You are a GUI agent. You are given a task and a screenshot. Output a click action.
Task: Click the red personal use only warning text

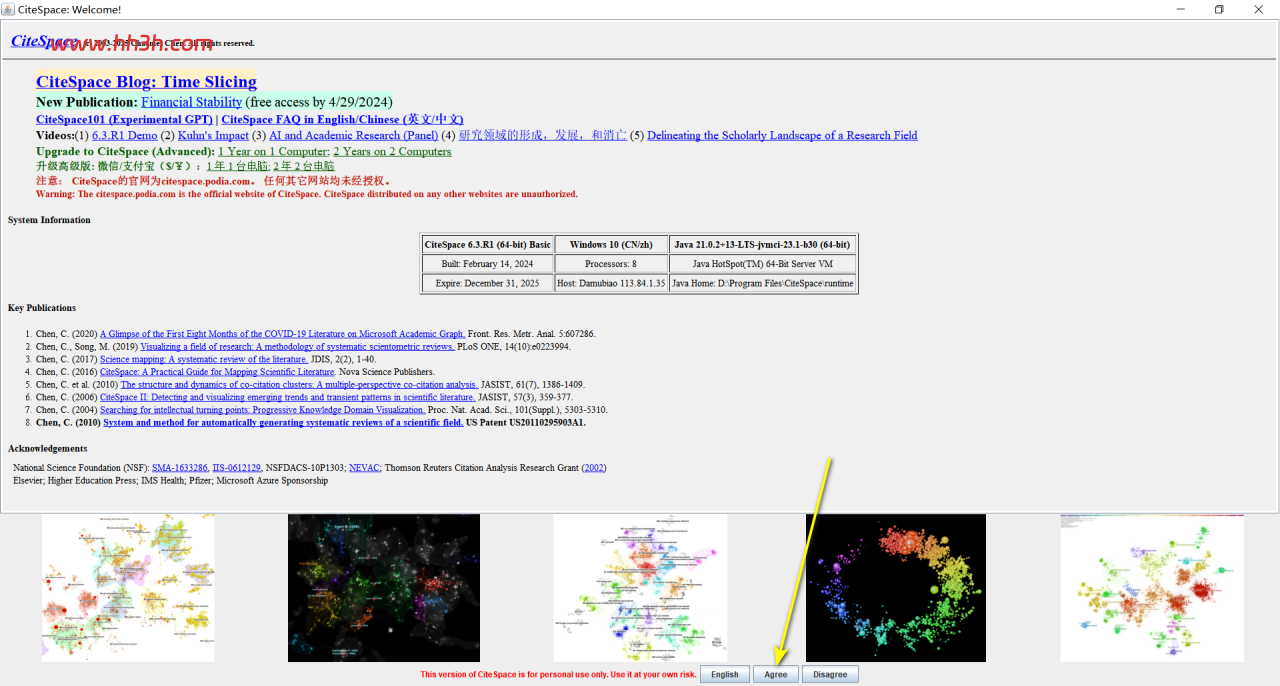558,674
